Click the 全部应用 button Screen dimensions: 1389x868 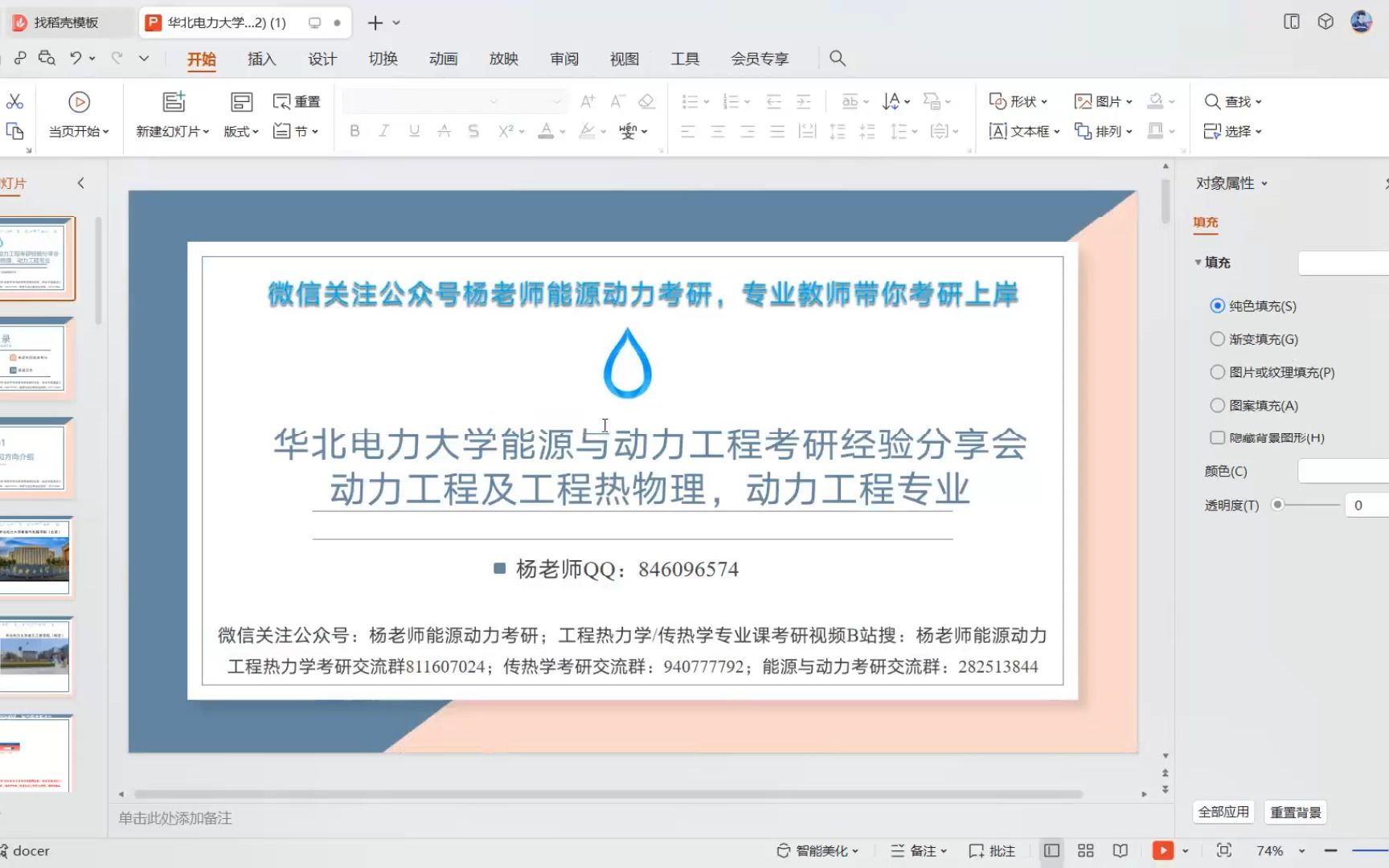pos(1223,812)
